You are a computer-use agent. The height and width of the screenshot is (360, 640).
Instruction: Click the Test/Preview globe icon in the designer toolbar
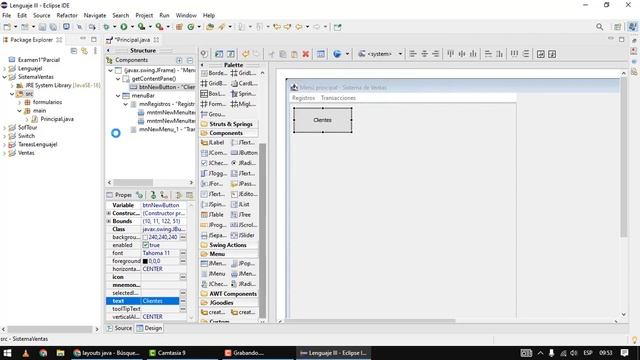[x=337, y=54]
